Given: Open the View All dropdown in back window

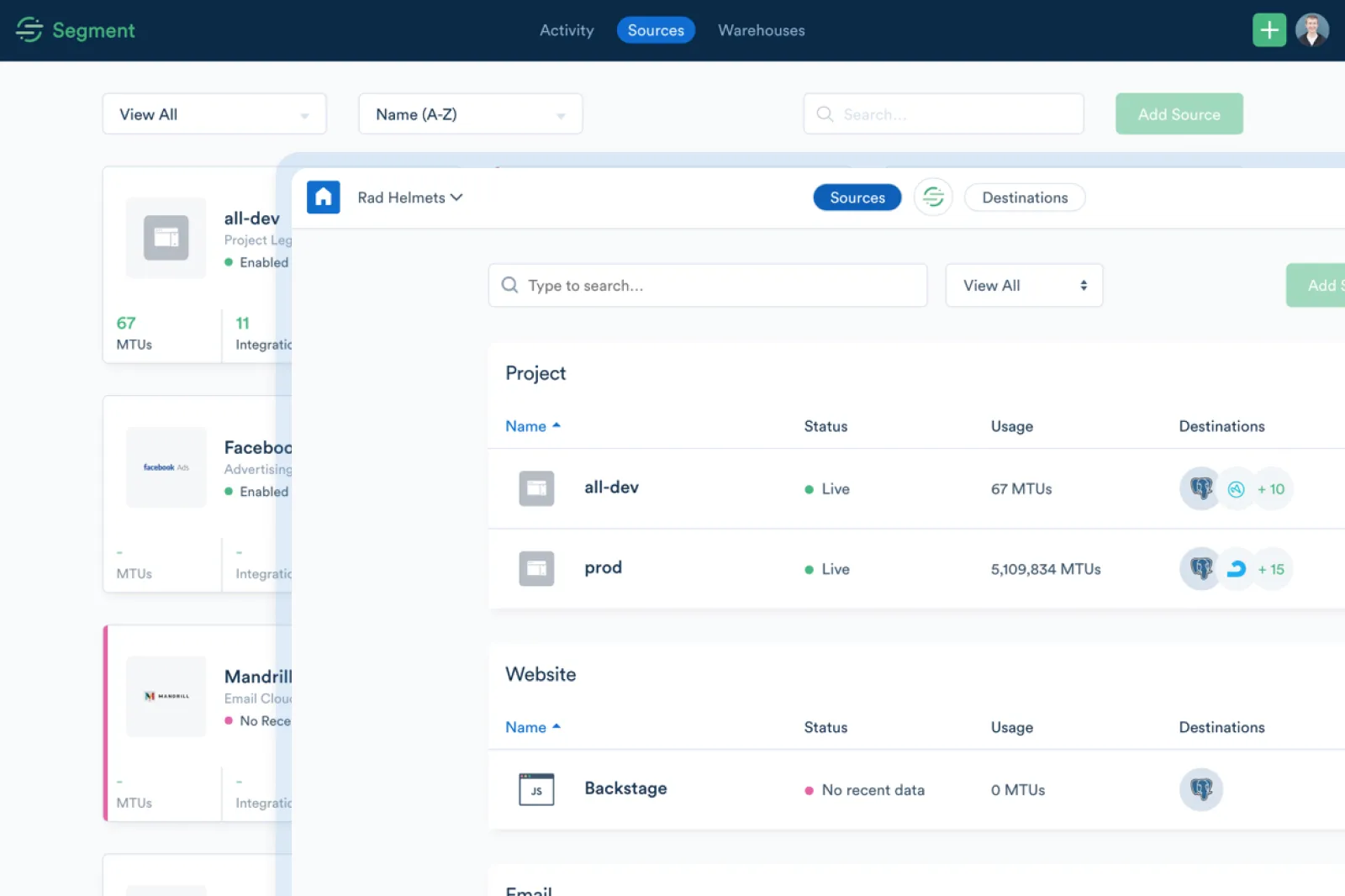Looking at the screenshot, I should [x=214, y=113].
